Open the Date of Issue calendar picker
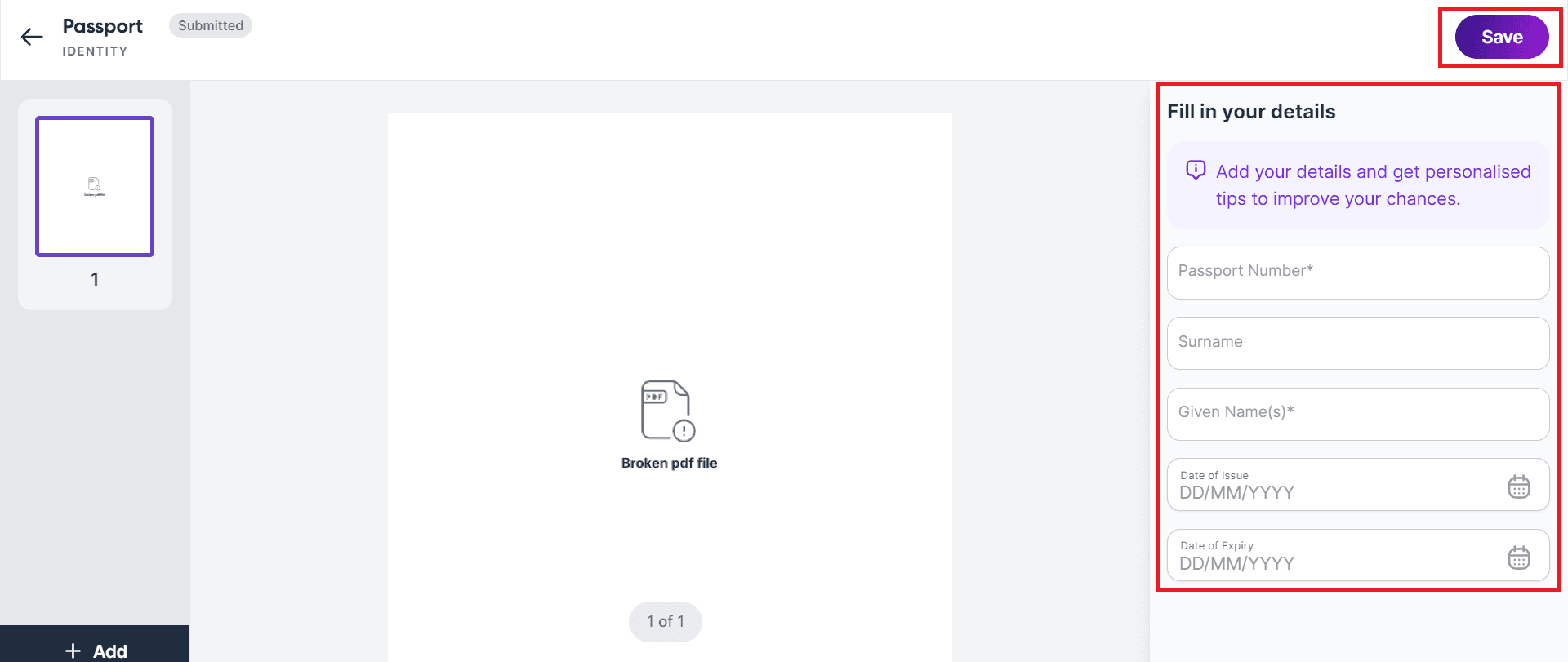The width and height of the screenshot is (1568, 662). [x=1518, y=487]
